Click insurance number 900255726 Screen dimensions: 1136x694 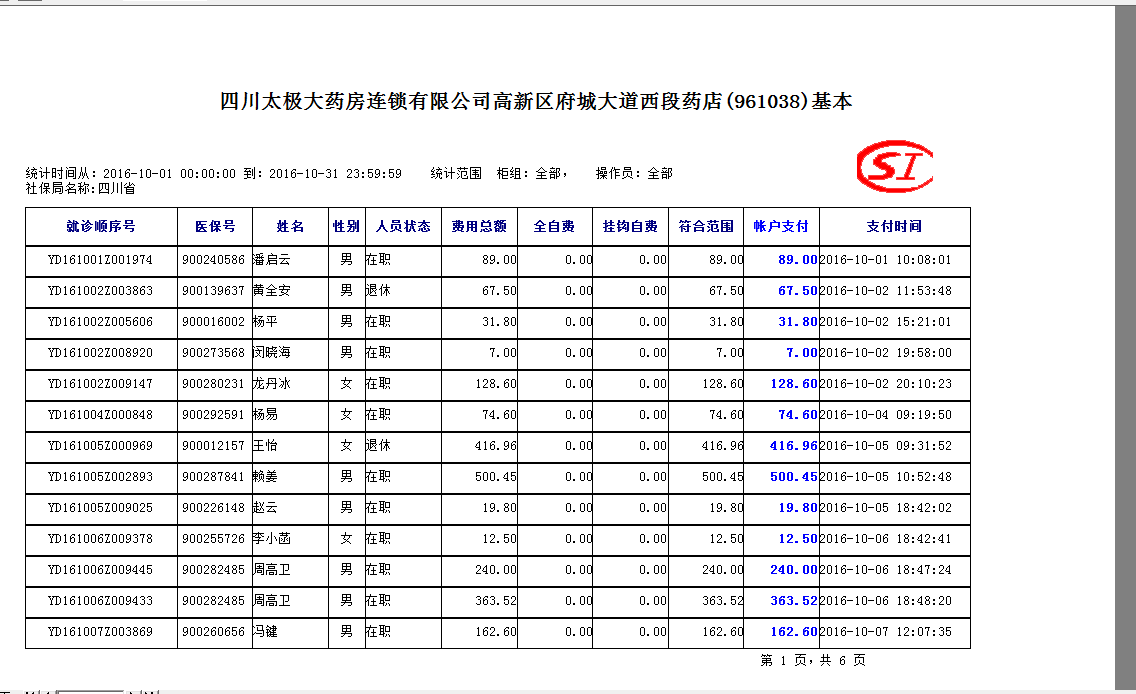coord(214,539)
